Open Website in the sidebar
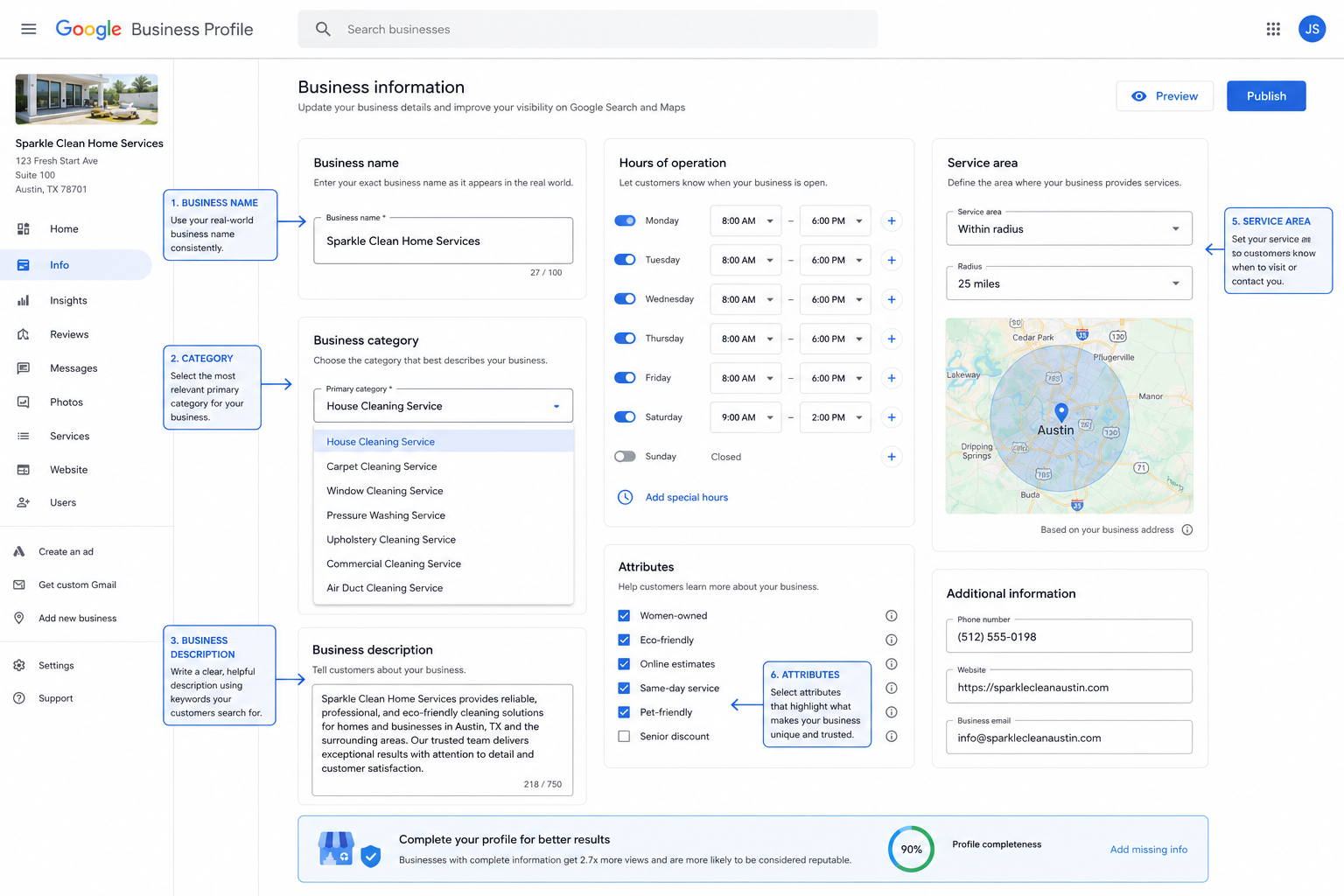The width and height of the screenshot is (1344, 896). click(x=76, y=470)
